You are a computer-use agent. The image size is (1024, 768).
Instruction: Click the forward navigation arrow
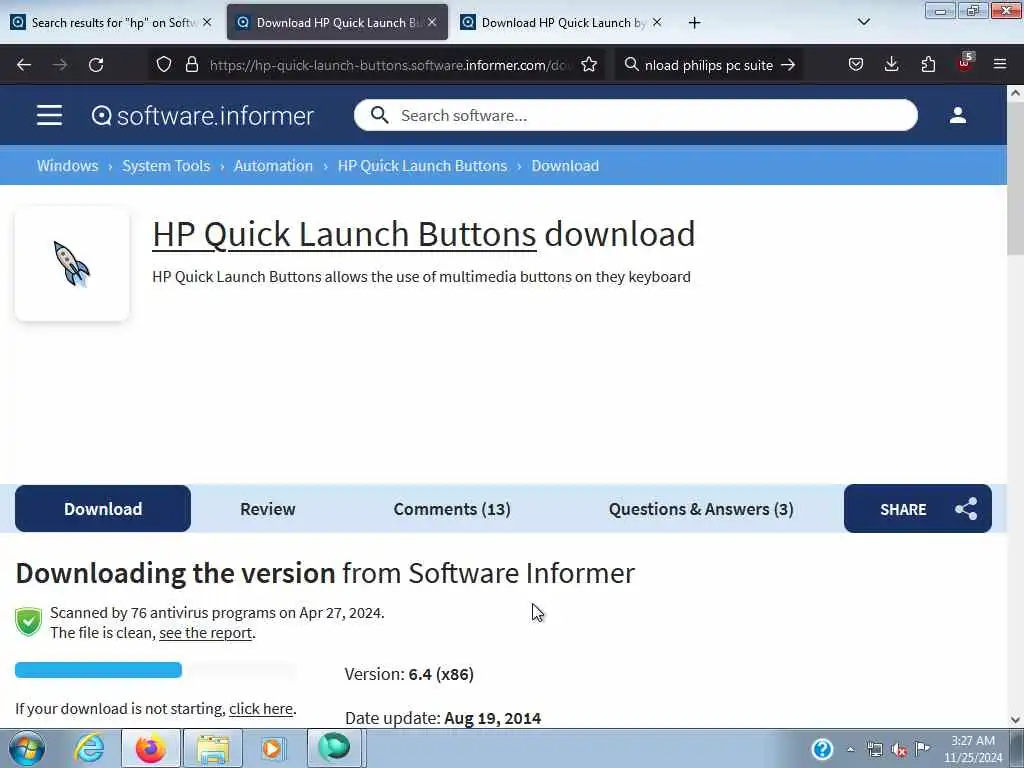coord(60,65)
